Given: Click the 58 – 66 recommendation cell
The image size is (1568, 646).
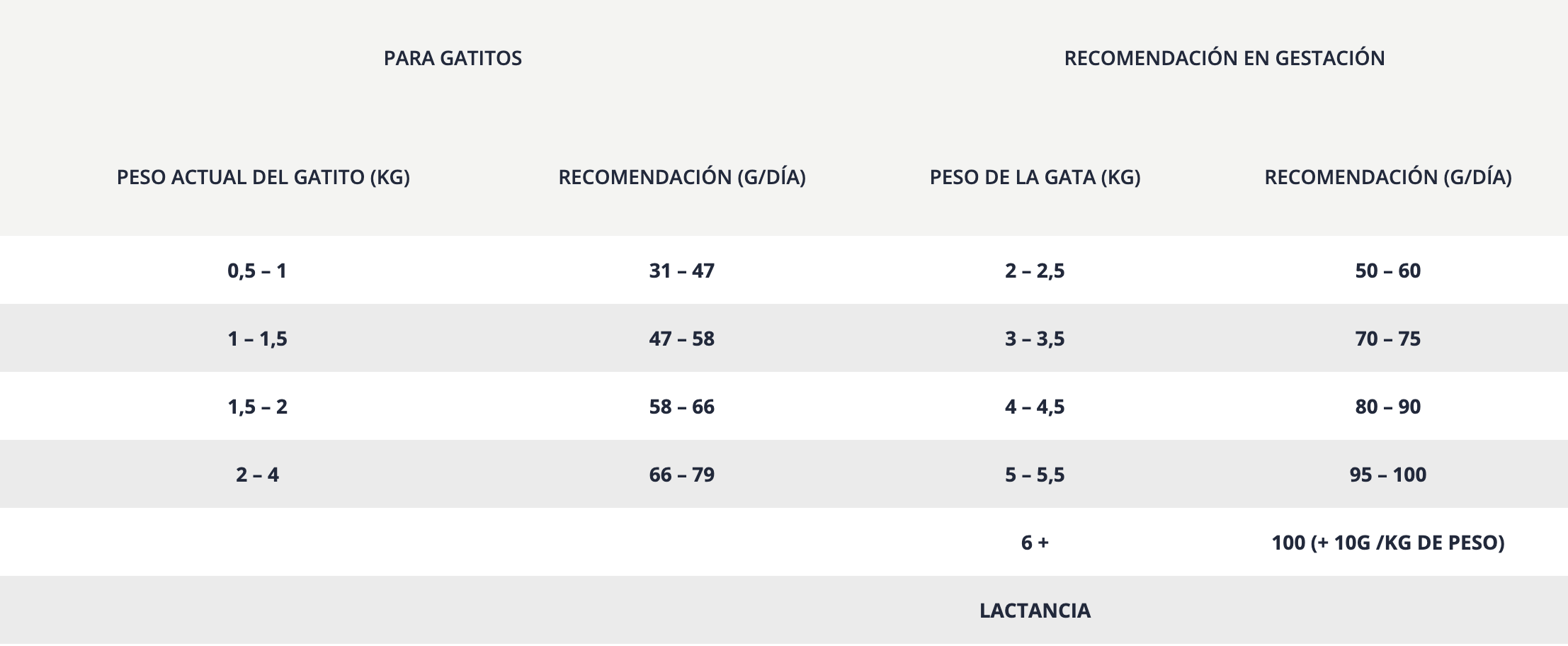Looking at the screenshot, I should click(681, 407).
